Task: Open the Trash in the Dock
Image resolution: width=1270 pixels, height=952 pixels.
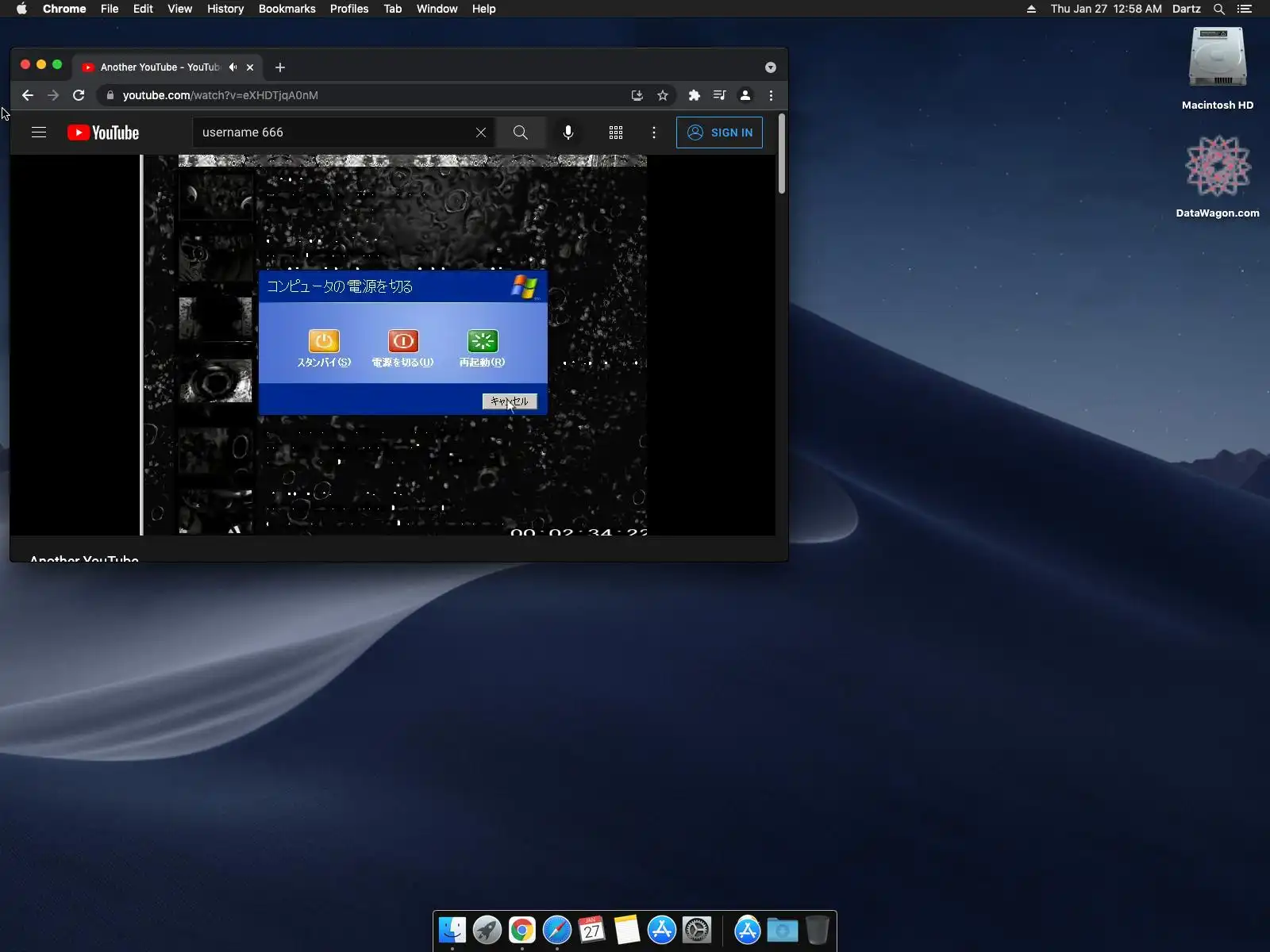Action: [x=818, y=930]
